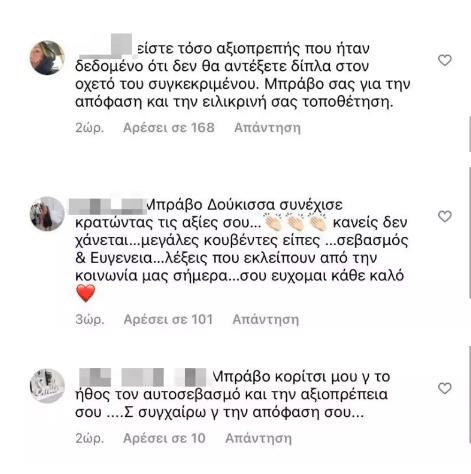
Task: Click 'Απάντηση' under the comment with 101 likes
Action: 266,320
